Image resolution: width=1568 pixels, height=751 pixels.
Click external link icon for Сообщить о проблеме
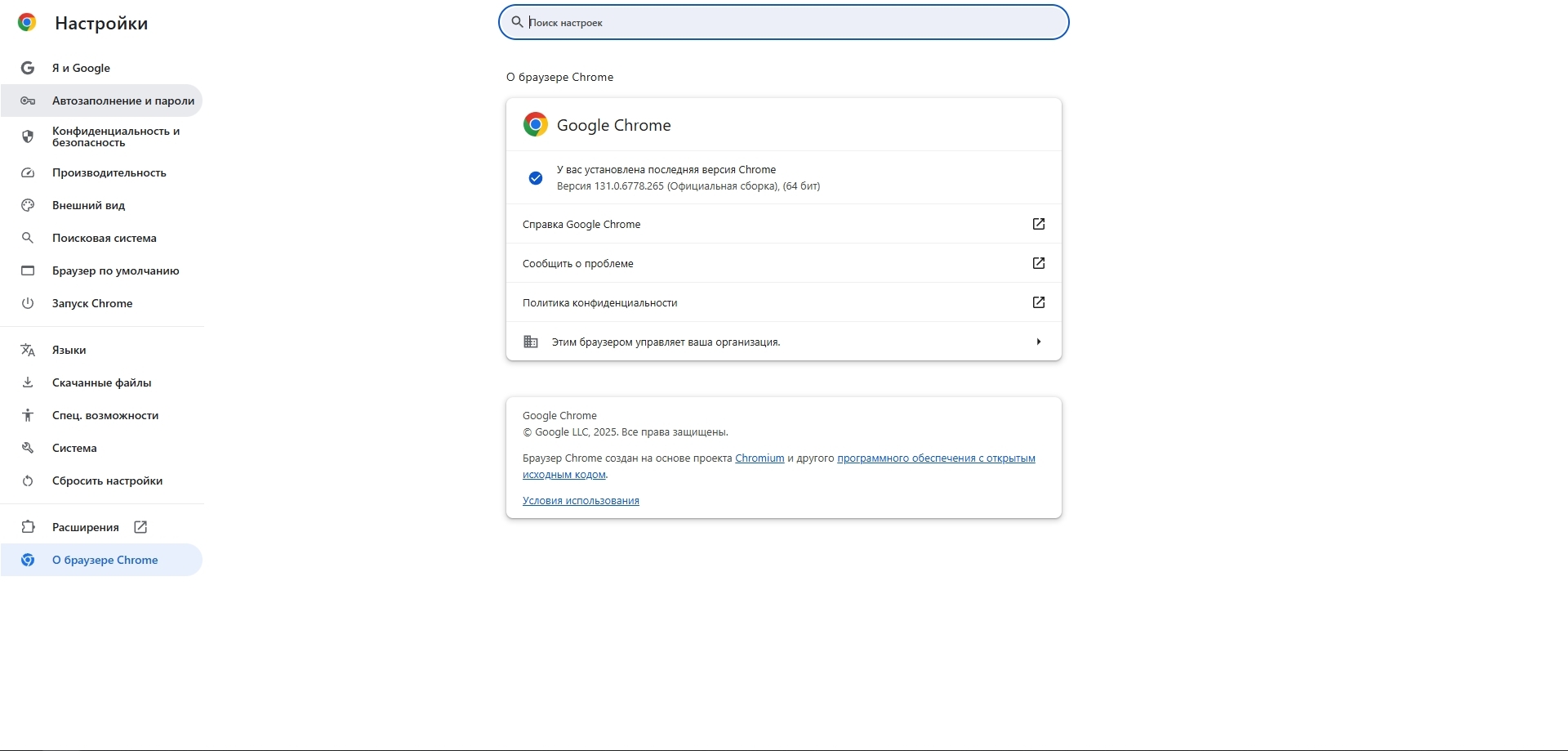click(x=1039, y=263)
